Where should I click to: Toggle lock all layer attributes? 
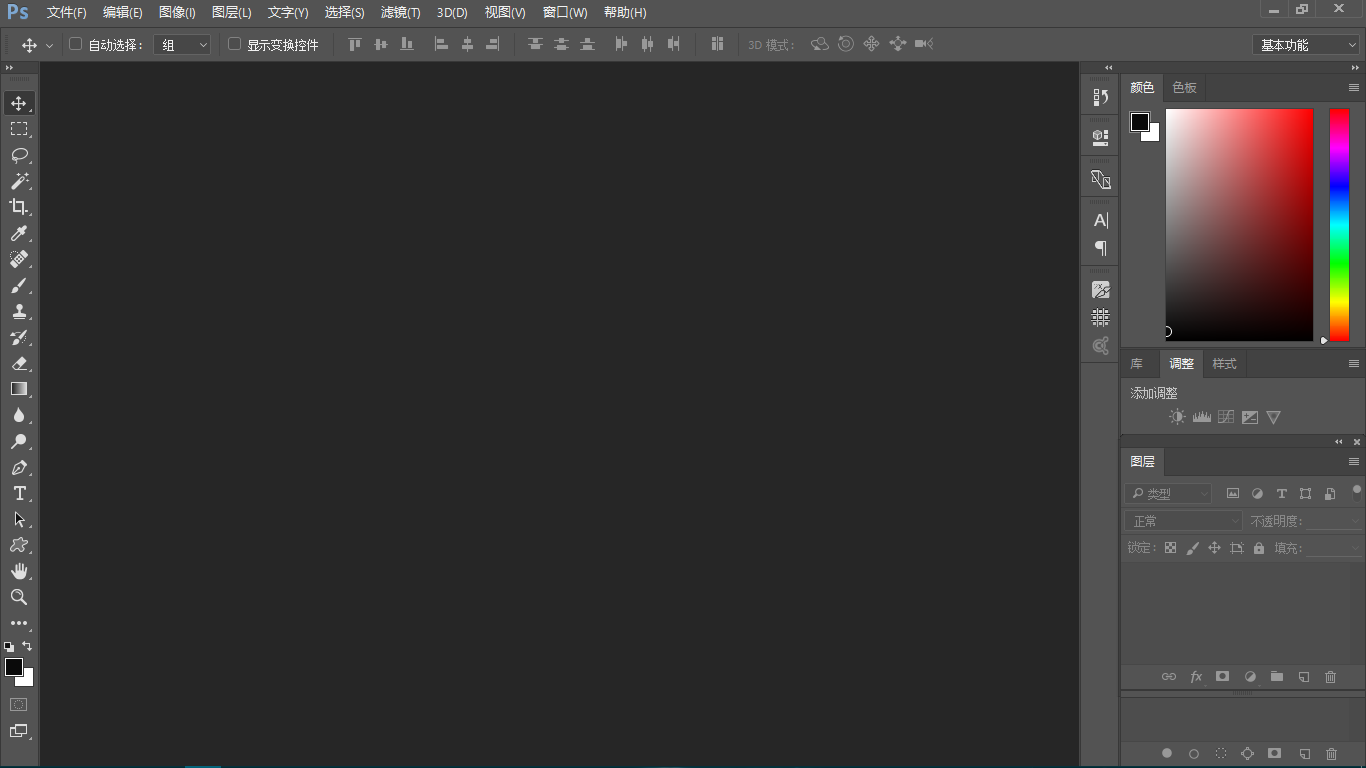pos(1259,548)
